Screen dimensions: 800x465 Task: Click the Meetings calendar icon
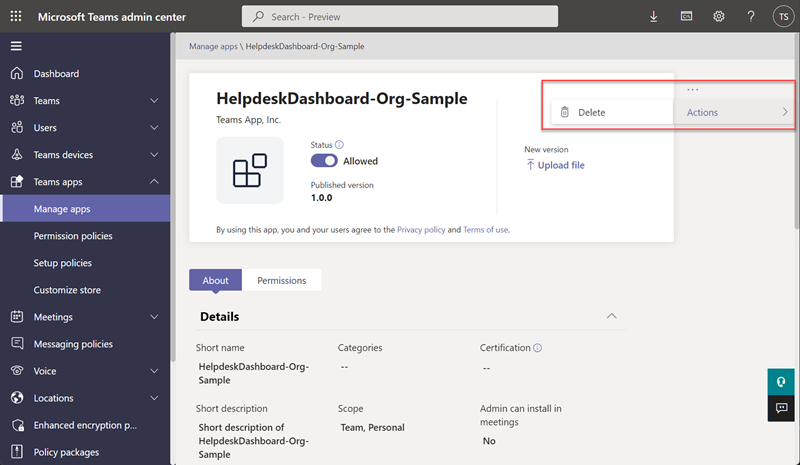pyautogui.click(x=17, y=316)
